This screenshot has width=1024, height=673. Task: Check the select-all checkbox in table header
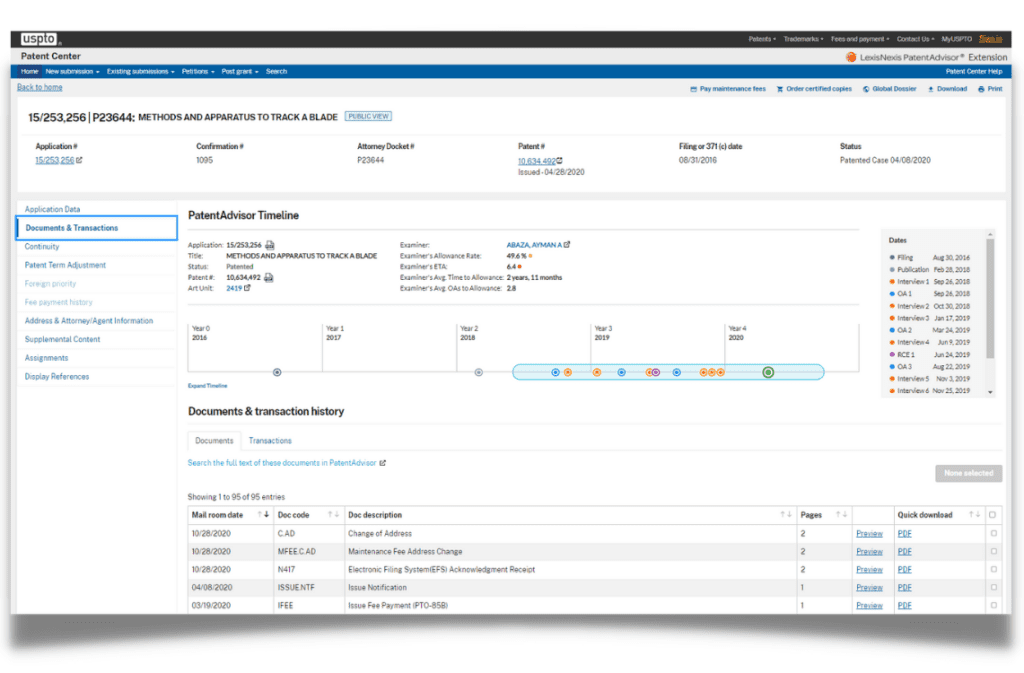992,515
